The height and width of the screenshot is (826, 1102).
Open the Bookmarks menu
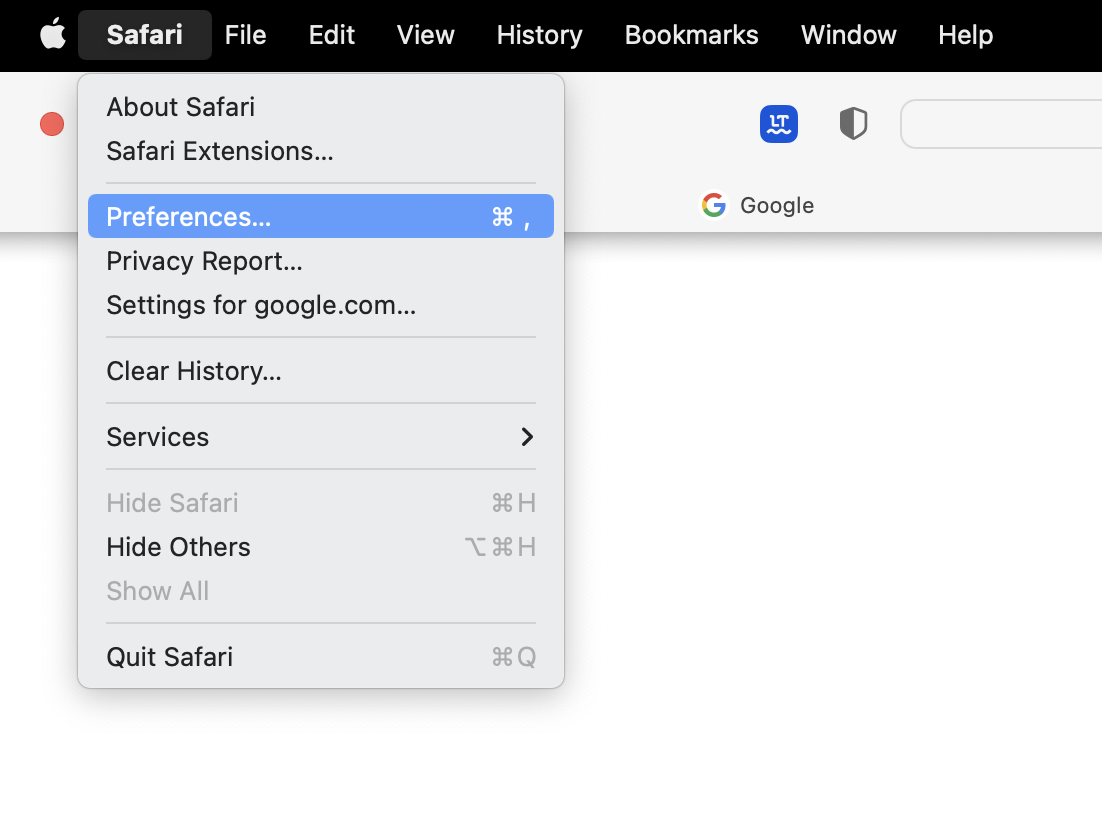click(692, 35)
